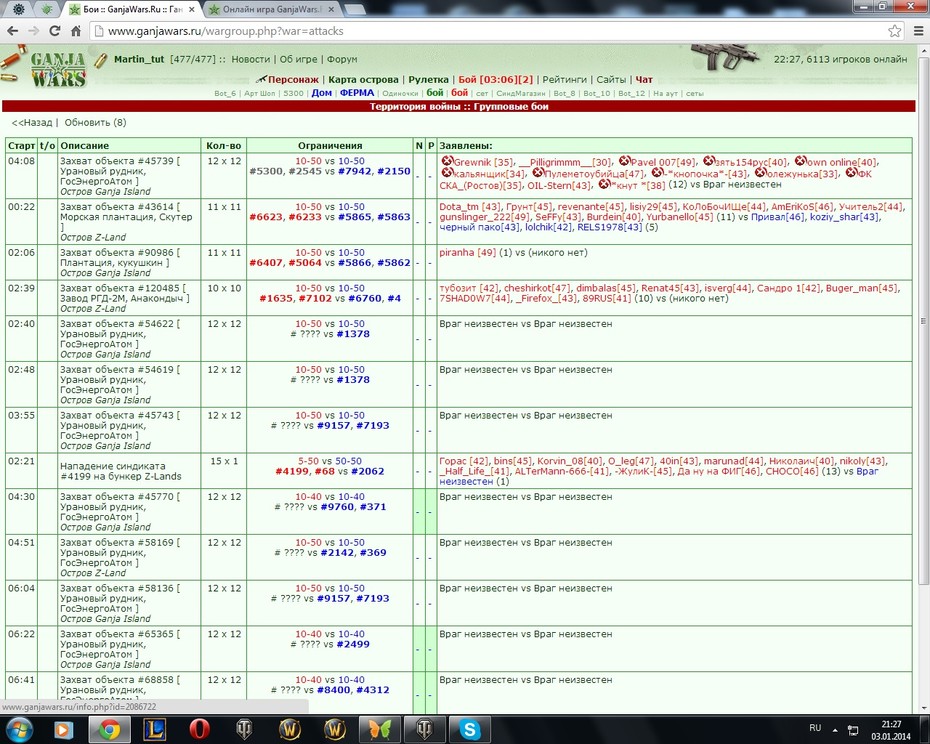The image size is (930, 744).
Task: Go back with the browser arrow
Action: point(13,31)
